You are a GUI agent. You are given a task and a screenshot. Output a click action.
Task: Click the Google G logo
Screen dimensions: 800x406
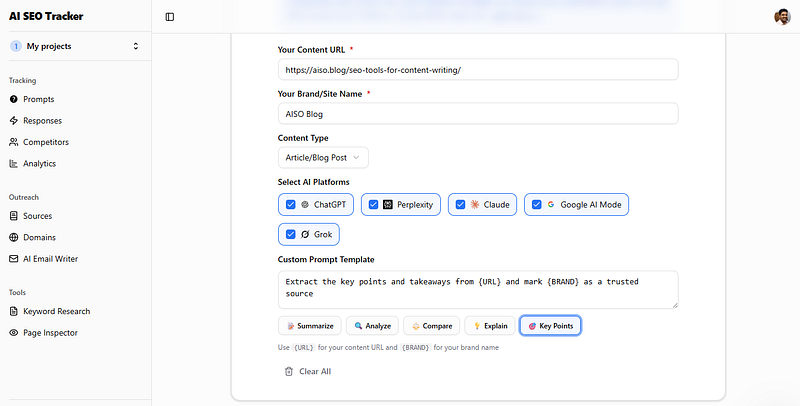pos(551,205)
